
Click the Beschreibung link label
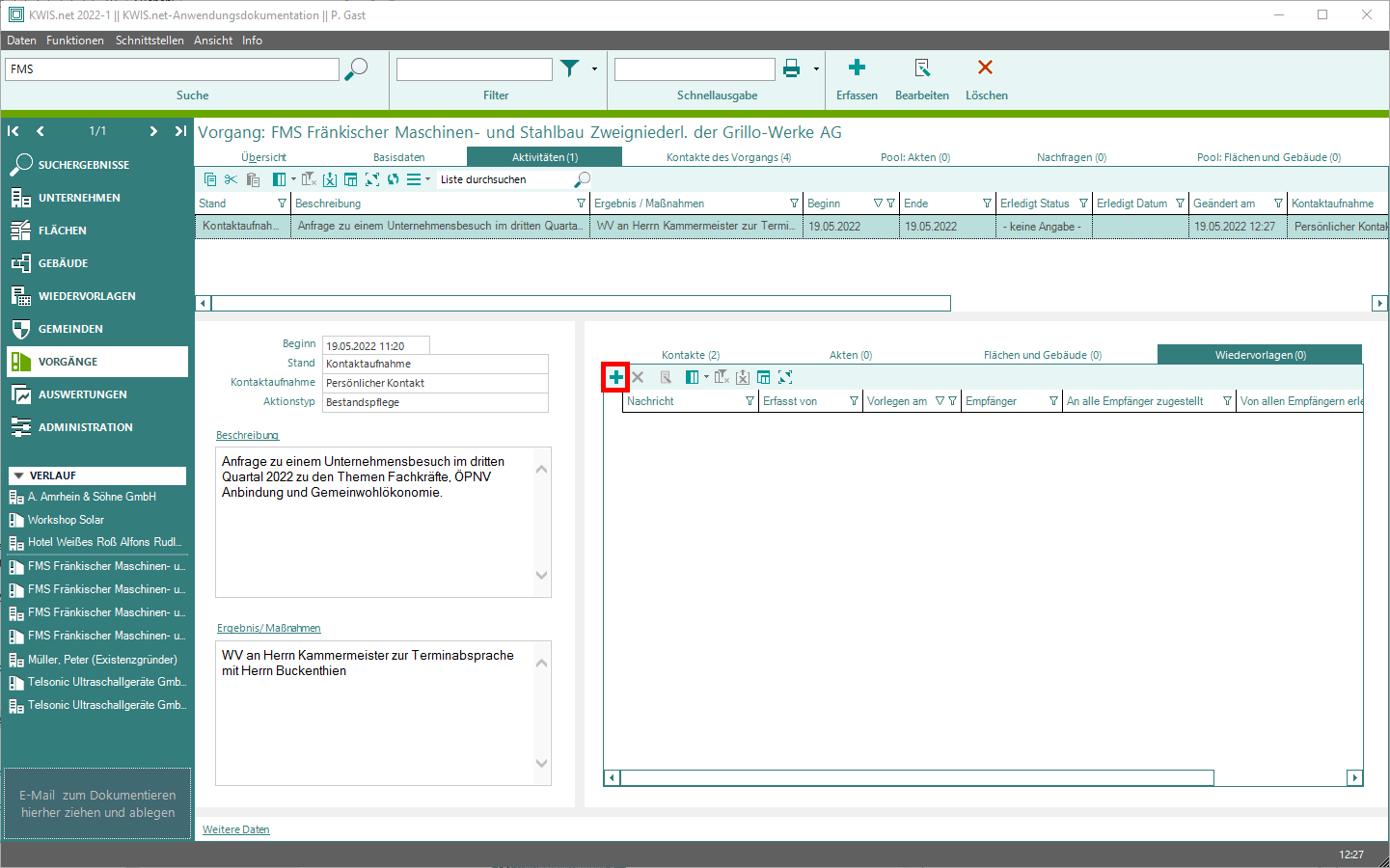click(x=247, y=436)
